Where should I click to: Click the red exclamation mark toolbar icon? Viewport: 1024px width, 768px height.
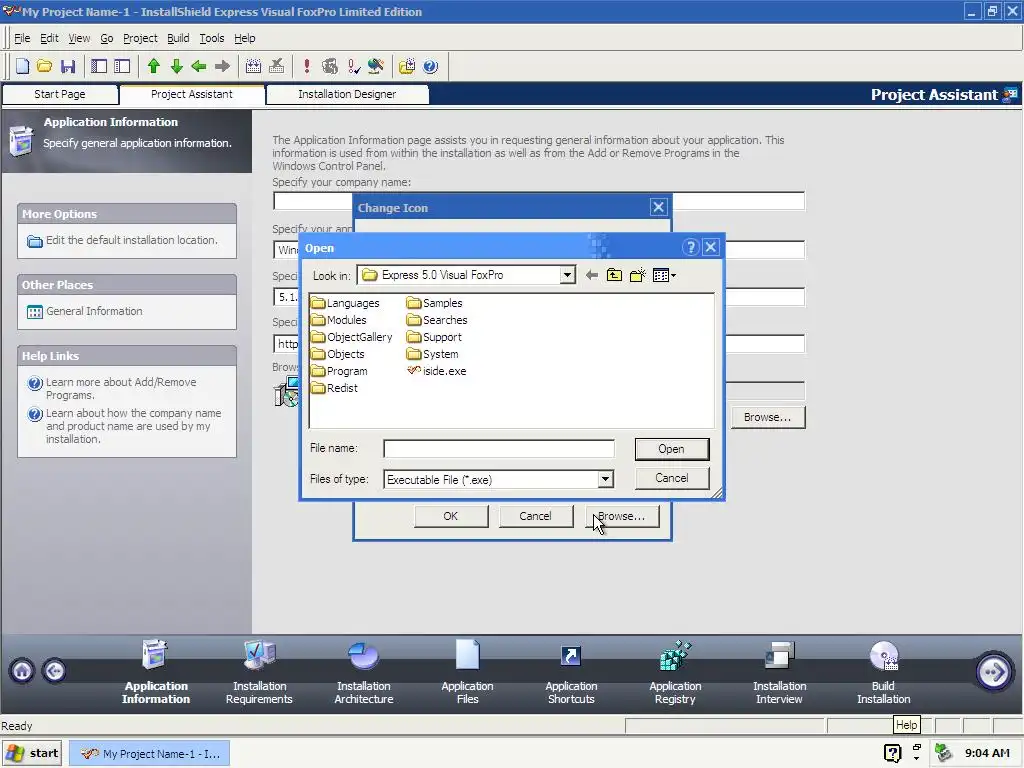point(306,66)
